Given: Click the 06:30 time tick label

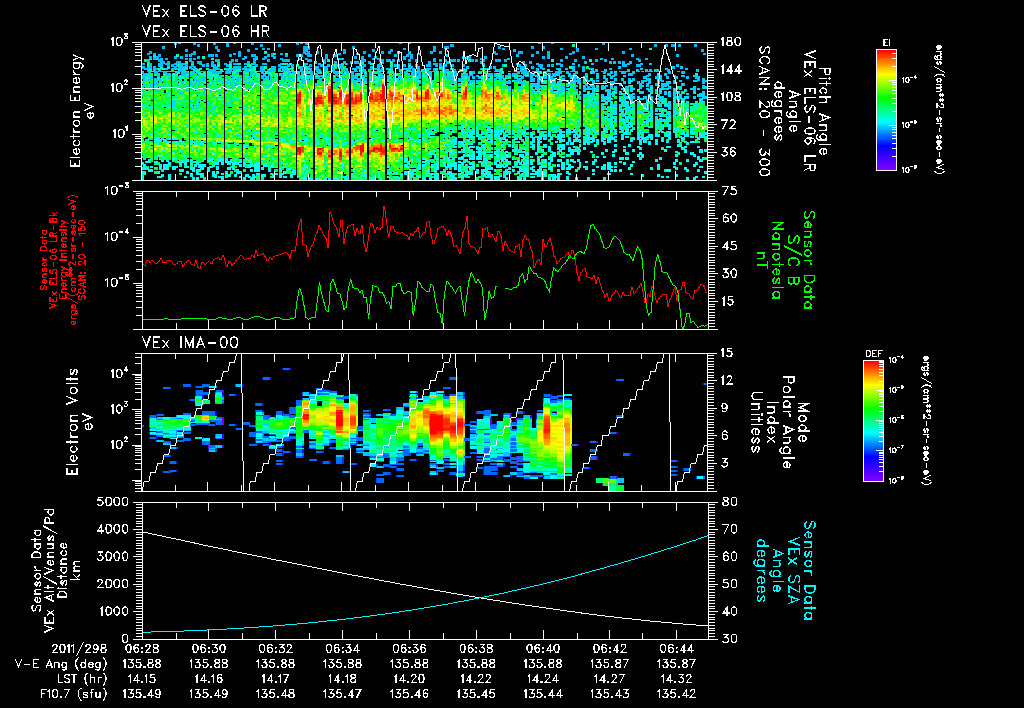Looking at the screenshot, I should 208,649.
